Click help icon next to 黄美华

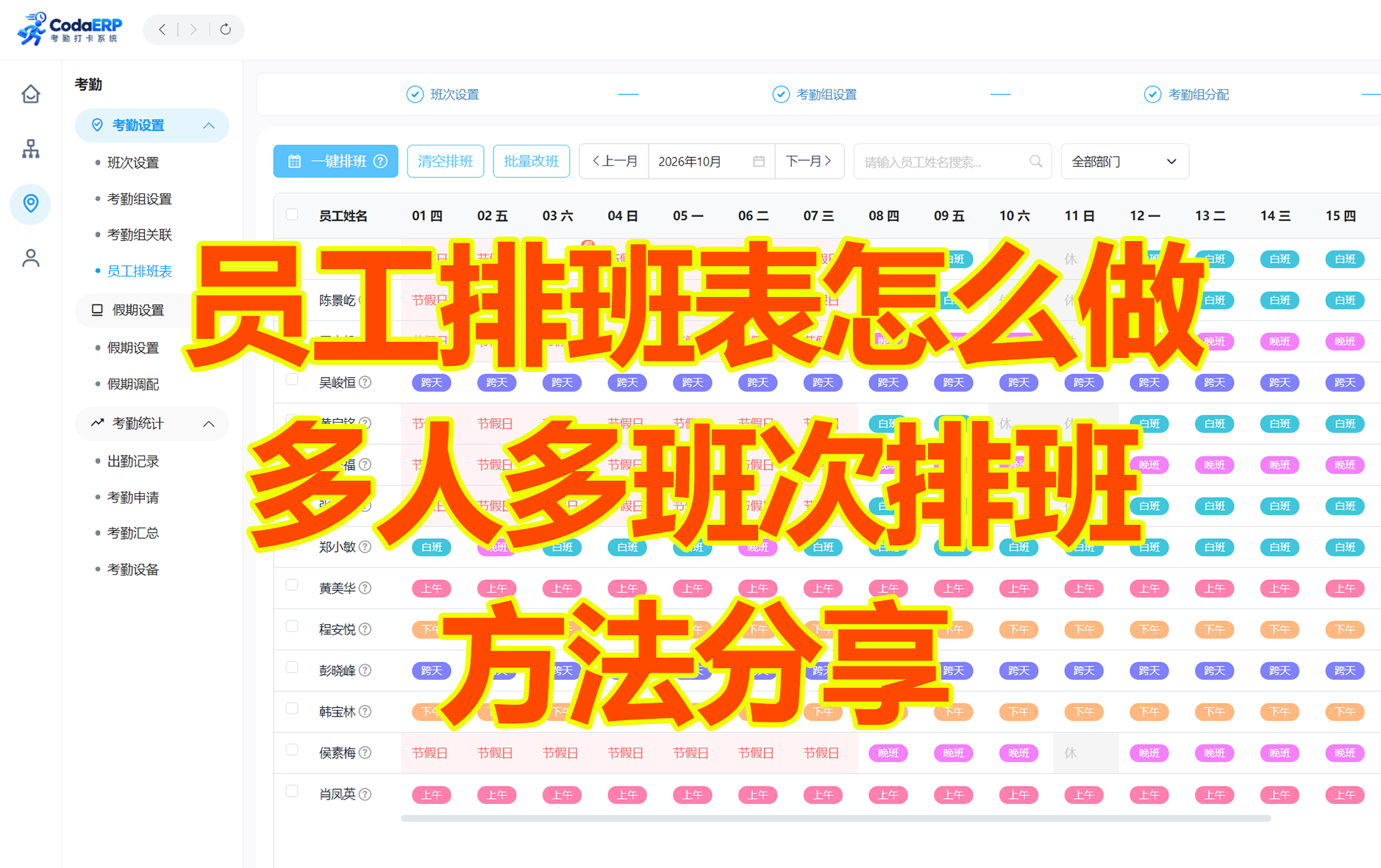(x=365, y=588)
